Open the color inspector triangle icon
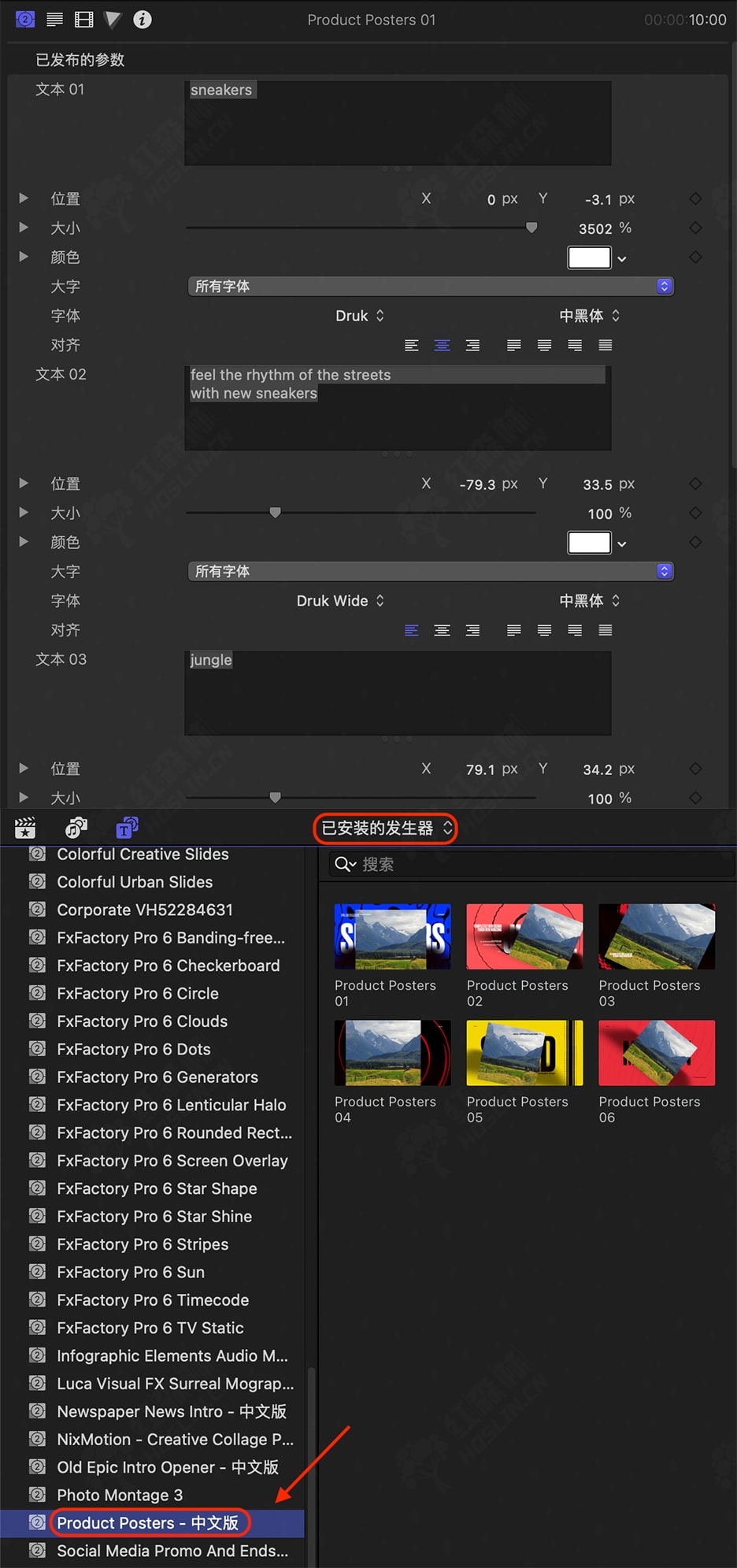737x1568 pixels. [113, 19]
